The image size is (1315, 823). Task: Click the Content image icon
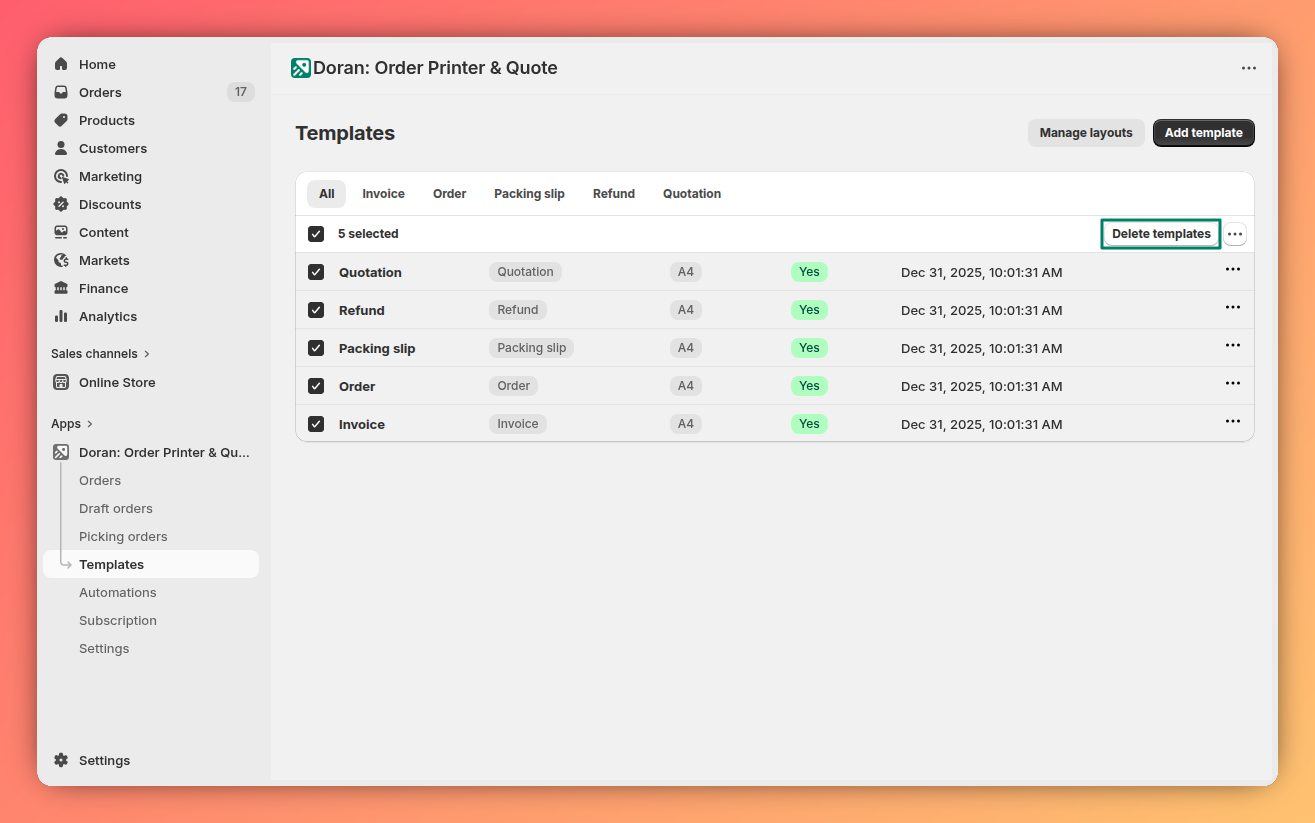(x=61, y=232)
